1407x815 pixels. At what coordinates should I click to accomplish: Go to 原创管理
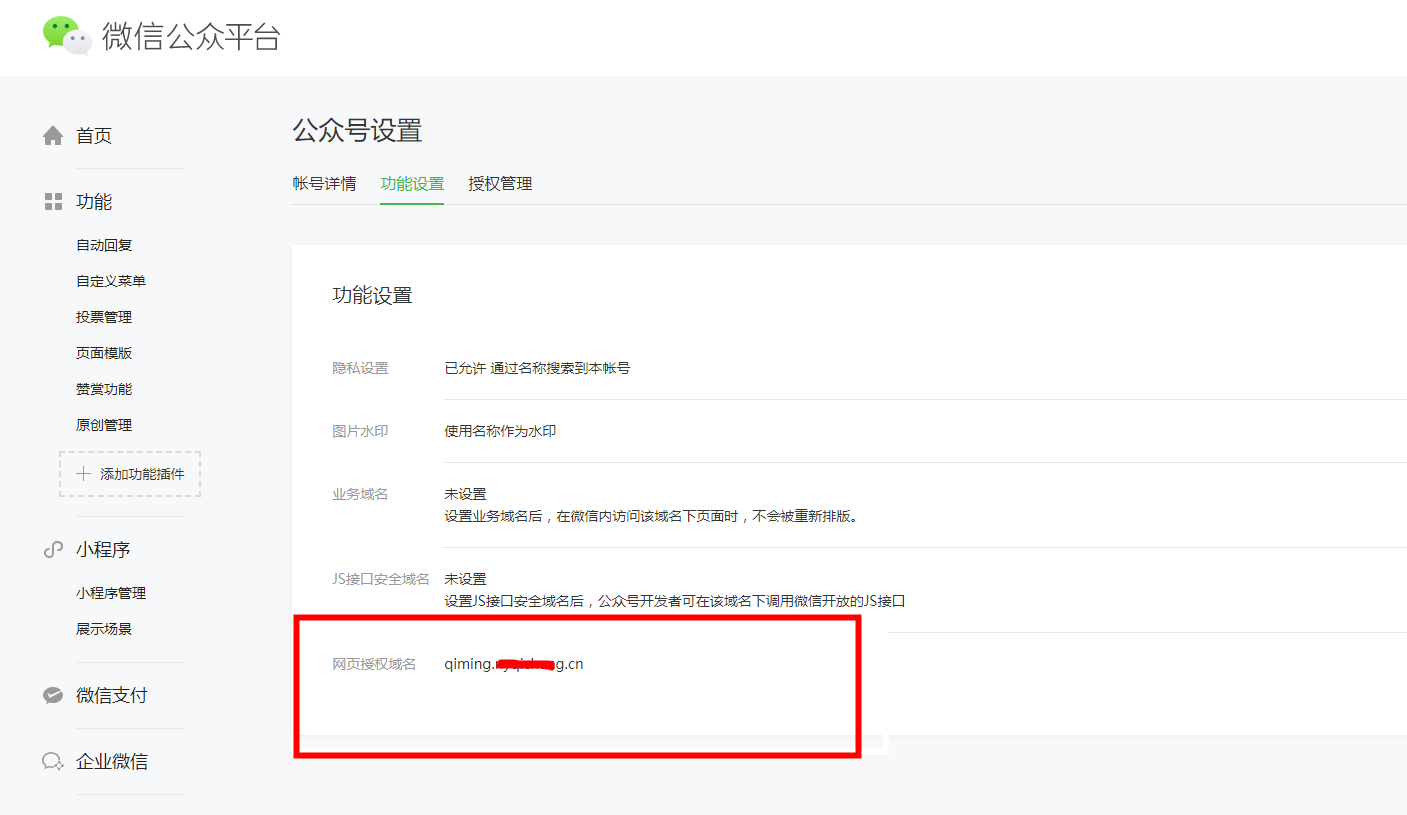104,425
